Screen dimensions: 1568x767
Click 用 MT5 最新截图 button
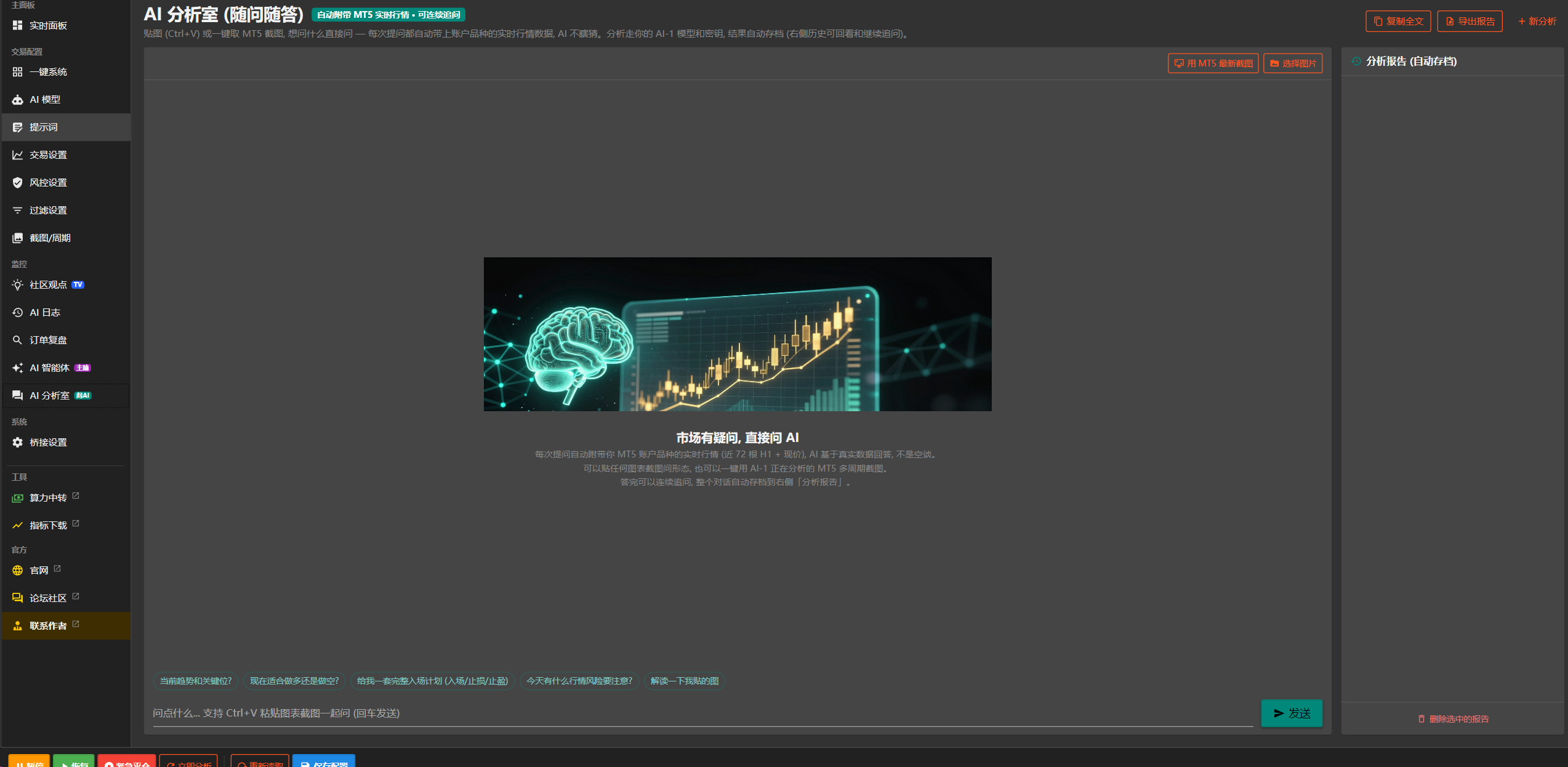click(1213, 63)
